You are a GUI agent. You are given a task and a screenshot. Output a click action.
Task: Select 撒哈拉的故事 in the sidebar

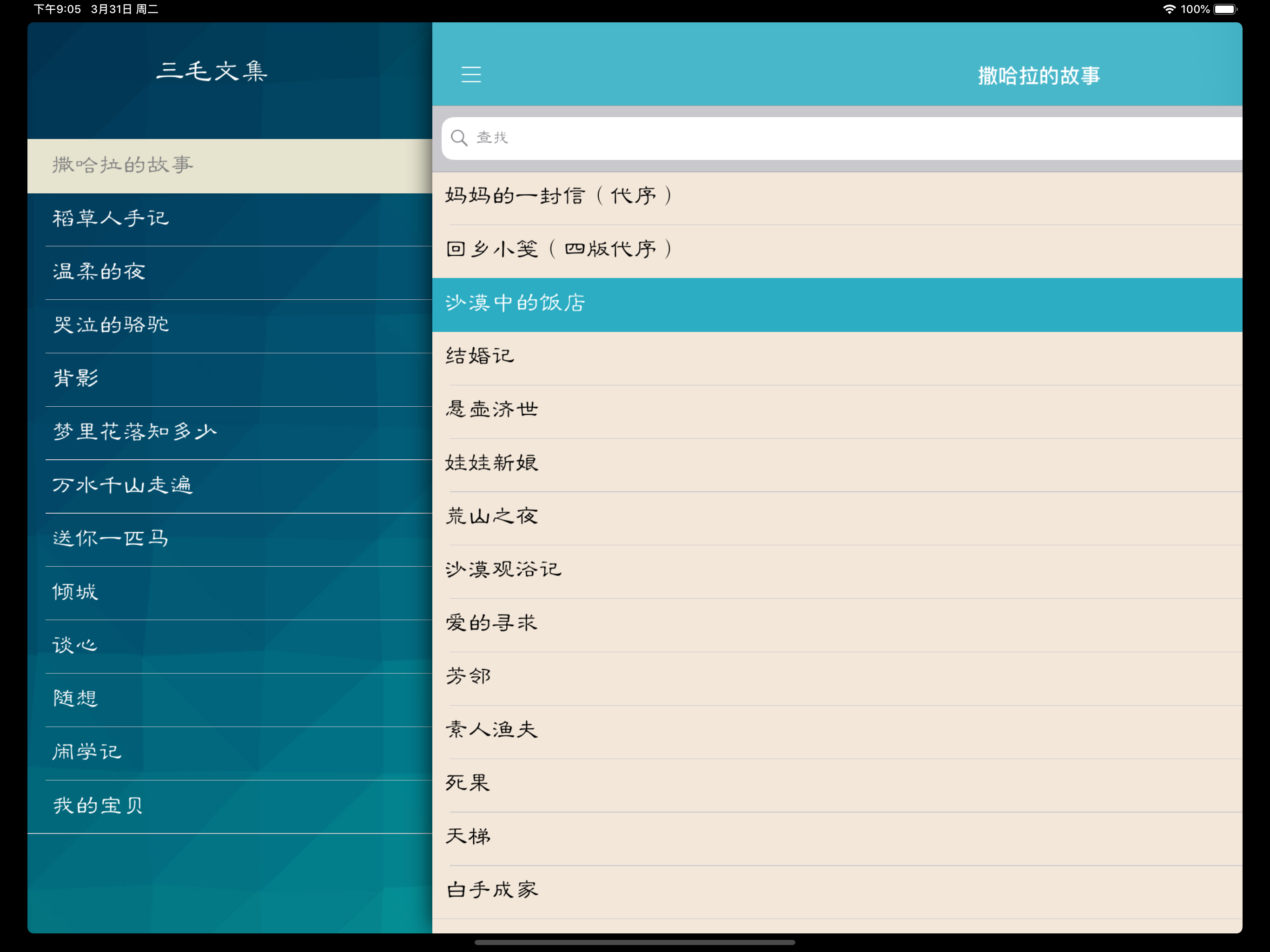[x=230, y=166]
